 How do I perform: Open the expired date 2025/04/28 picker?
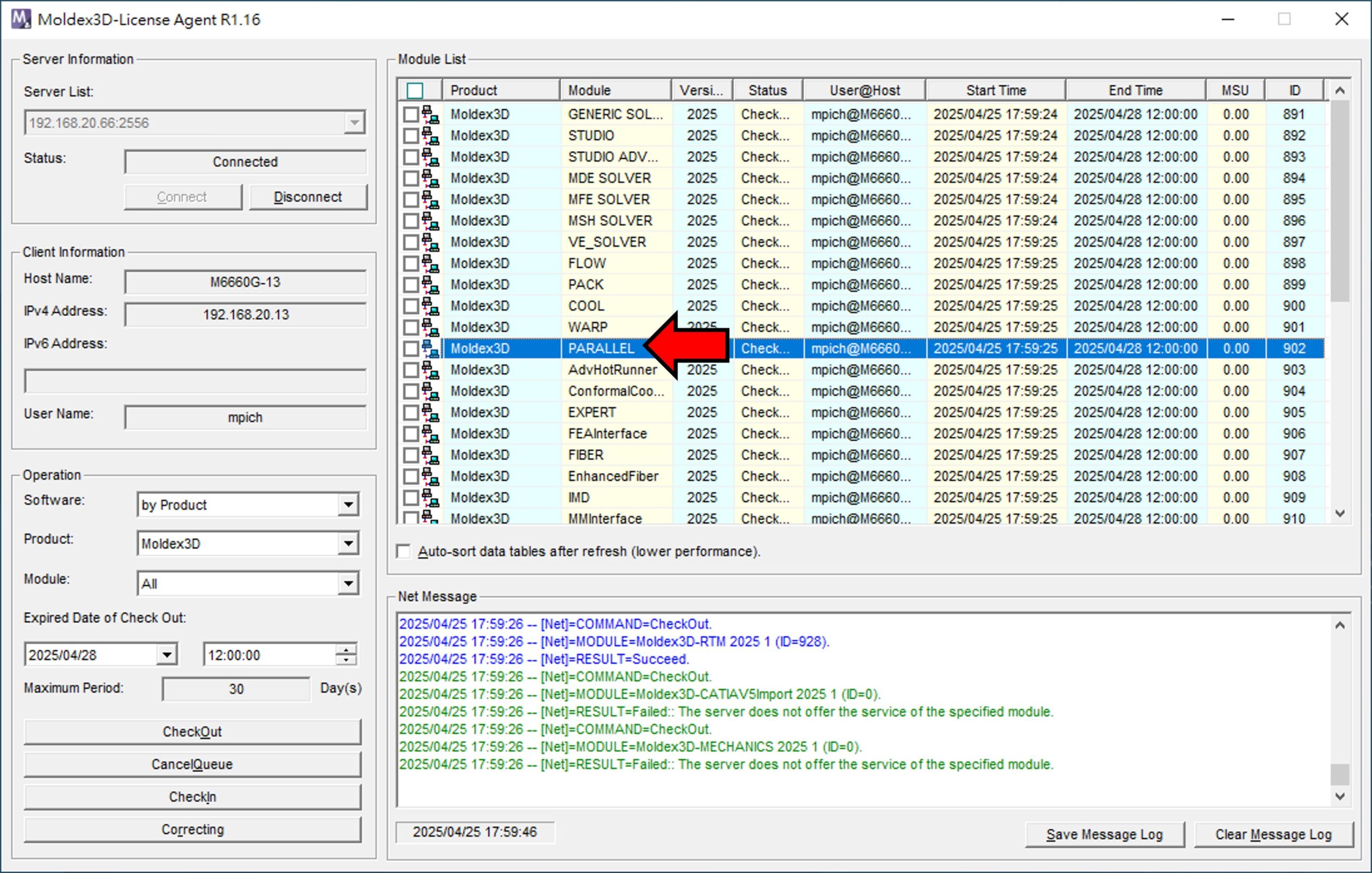click(166, 655)
